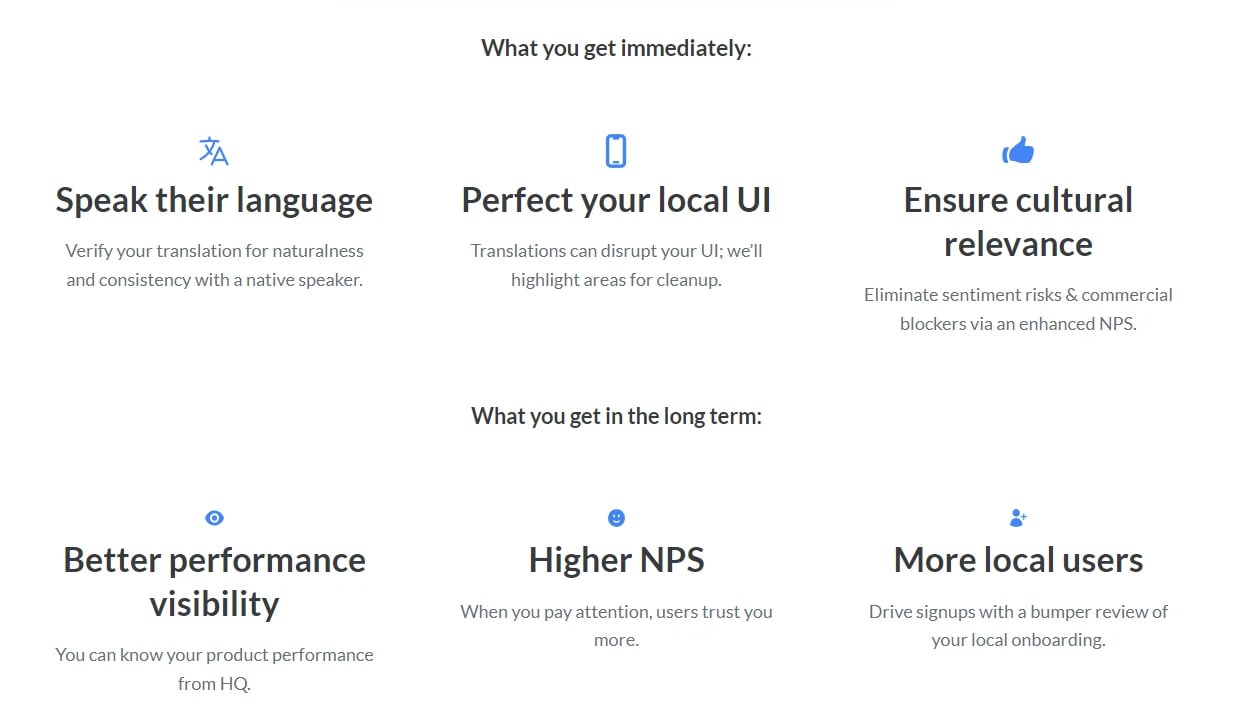Select the 'Higher NPS' heading
Screen dimensions: 1236x721
[x=616, y=560]
